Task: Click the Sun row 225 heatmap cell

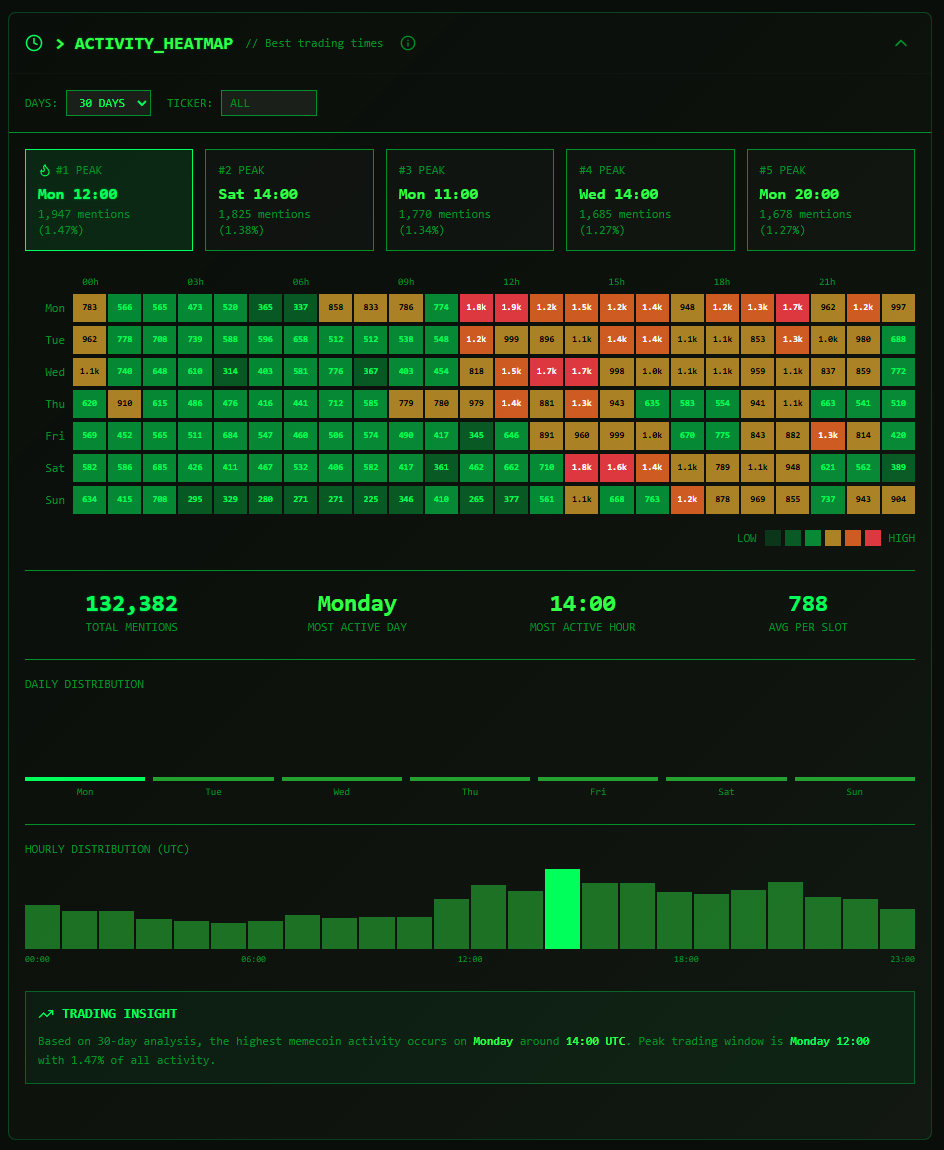Action: tap(371, 500)
